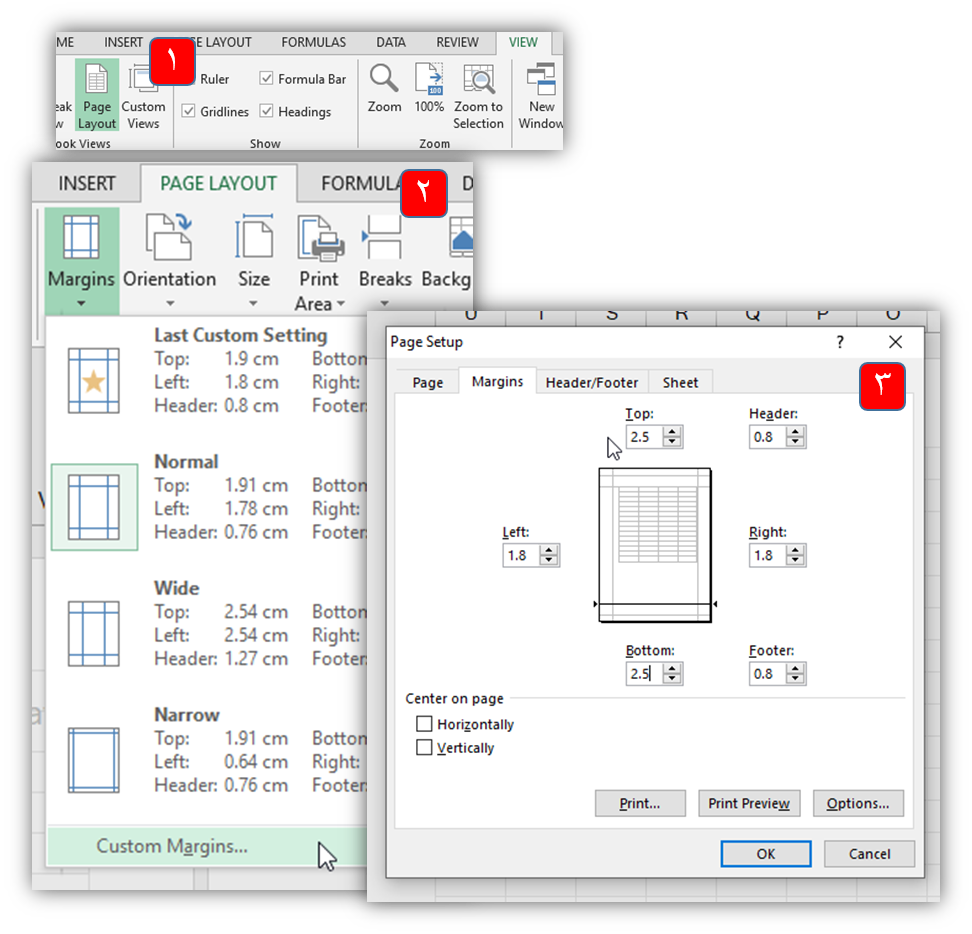Open the Orientation dropdown
972x934 pixels.
tap(169, 260)
